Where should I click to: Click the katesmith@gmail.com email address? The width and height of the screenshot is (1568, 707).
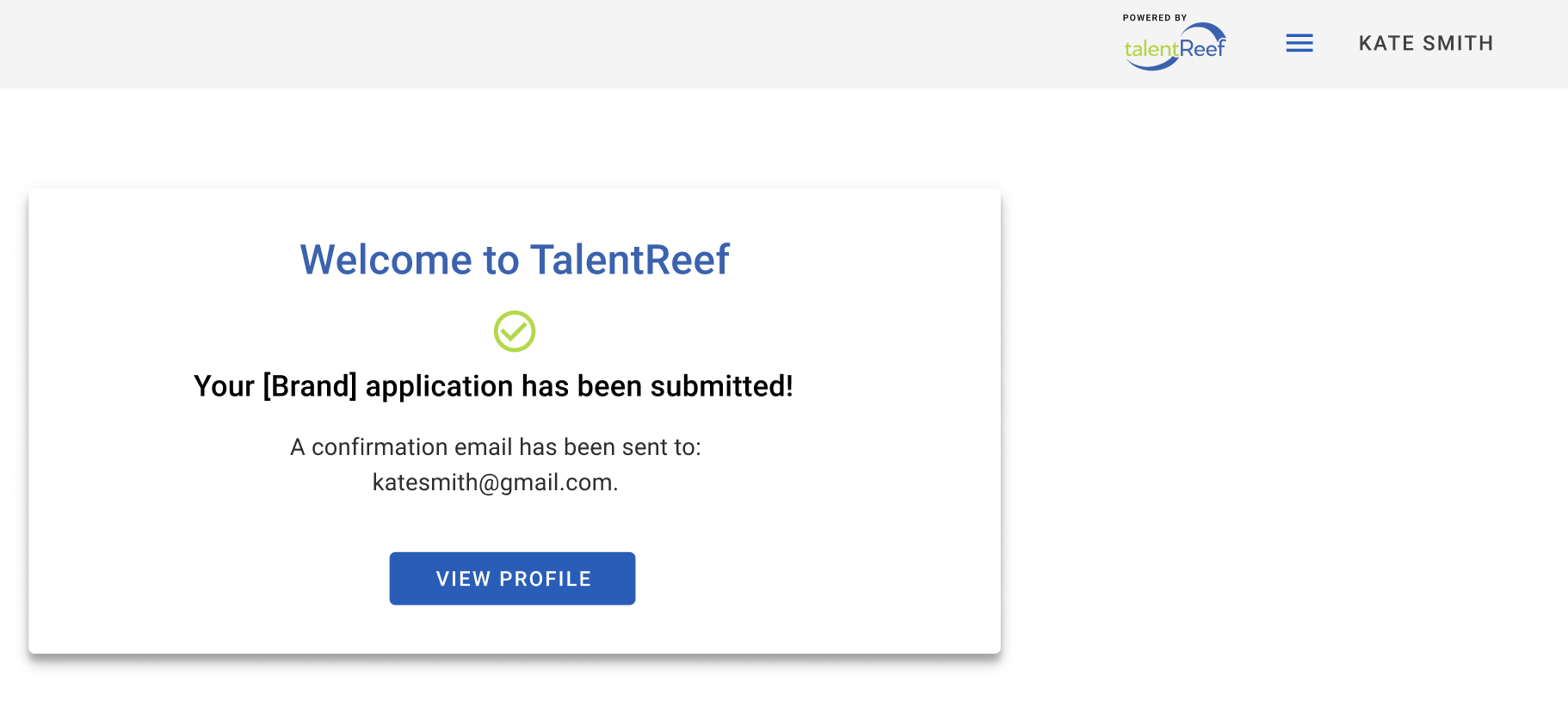tap(494, 483)
